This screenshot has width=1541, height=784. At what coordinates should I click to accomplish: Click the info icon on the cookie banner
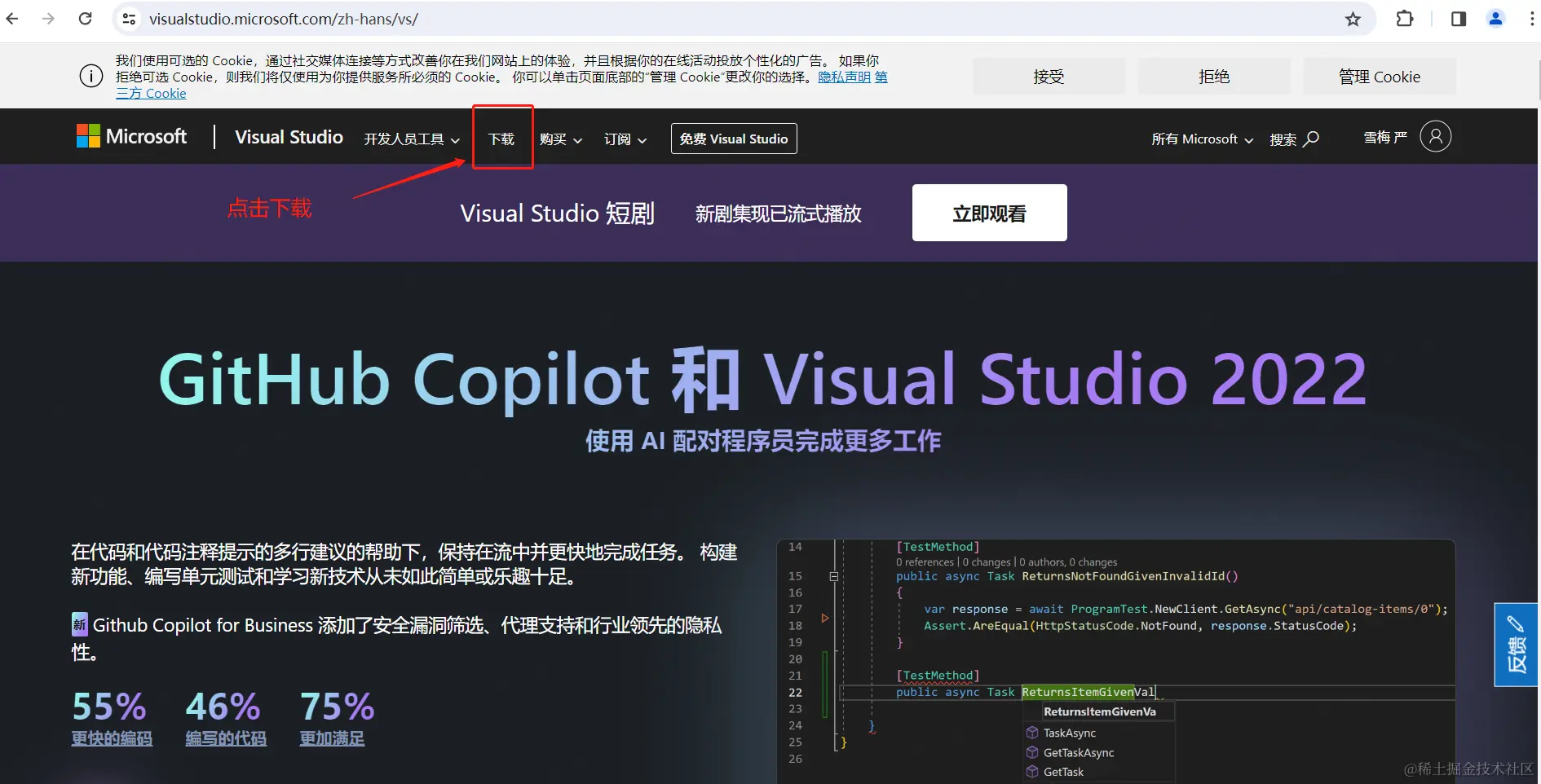pos(91,76)
